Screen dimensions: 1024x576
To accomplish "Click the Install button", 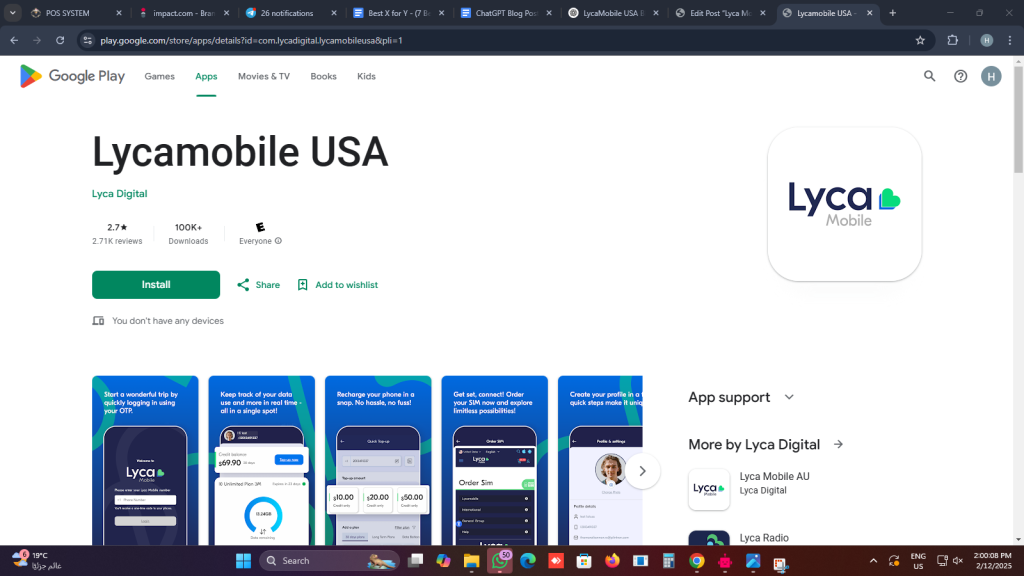I will [x=156, y=285].
